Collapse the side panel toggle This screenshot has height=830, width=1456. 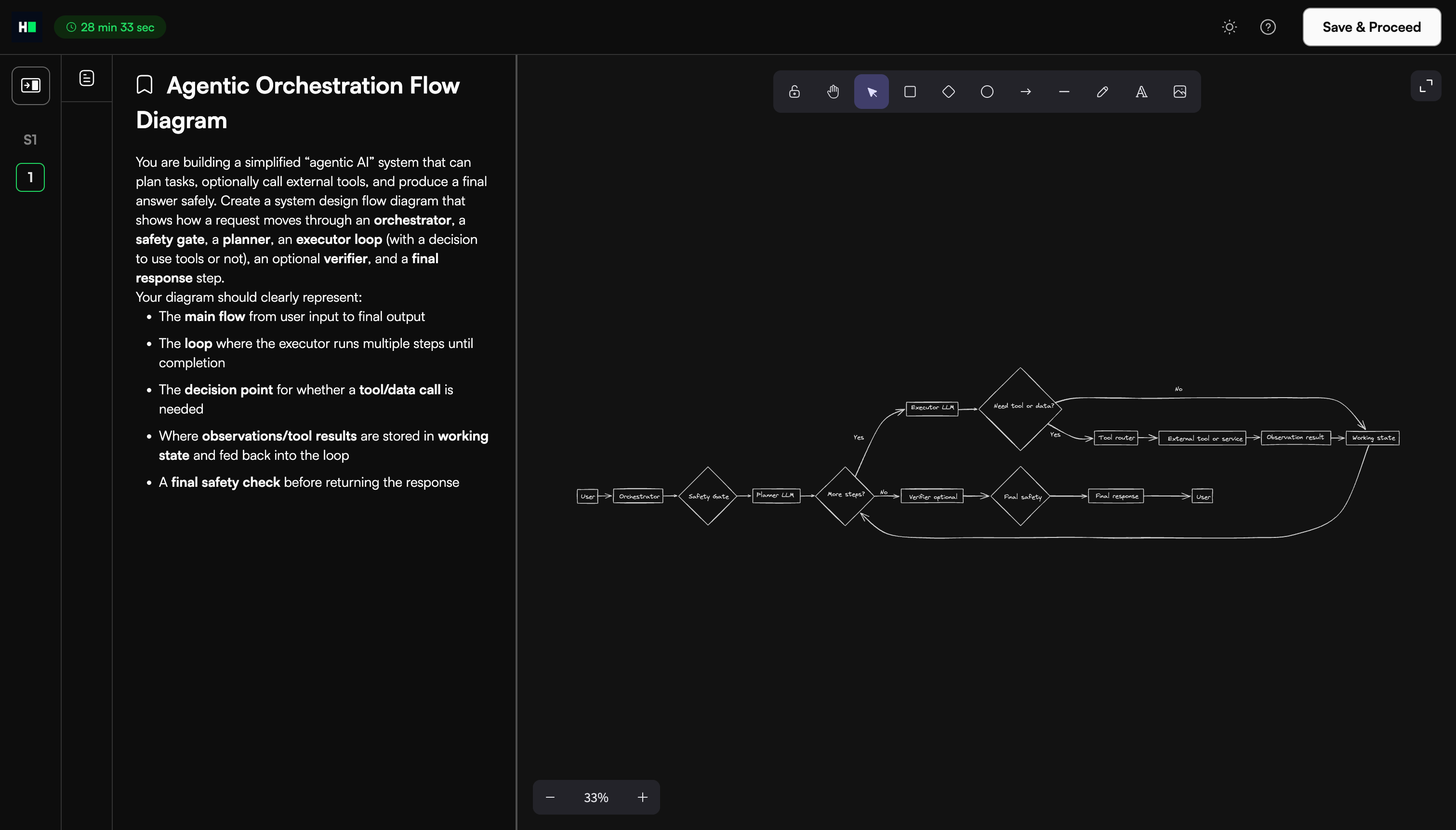[x=31, y=85]
